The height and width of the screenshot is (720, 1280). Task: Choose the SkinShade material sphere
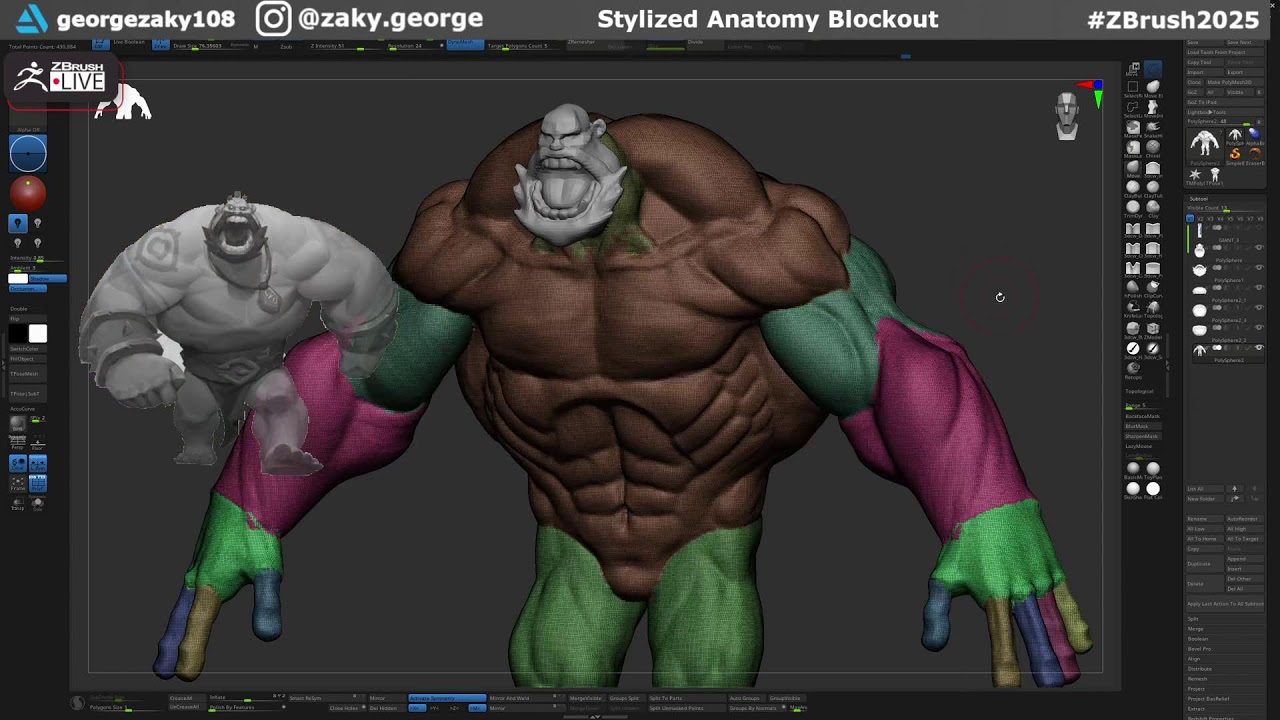(x=1133, y=488)
